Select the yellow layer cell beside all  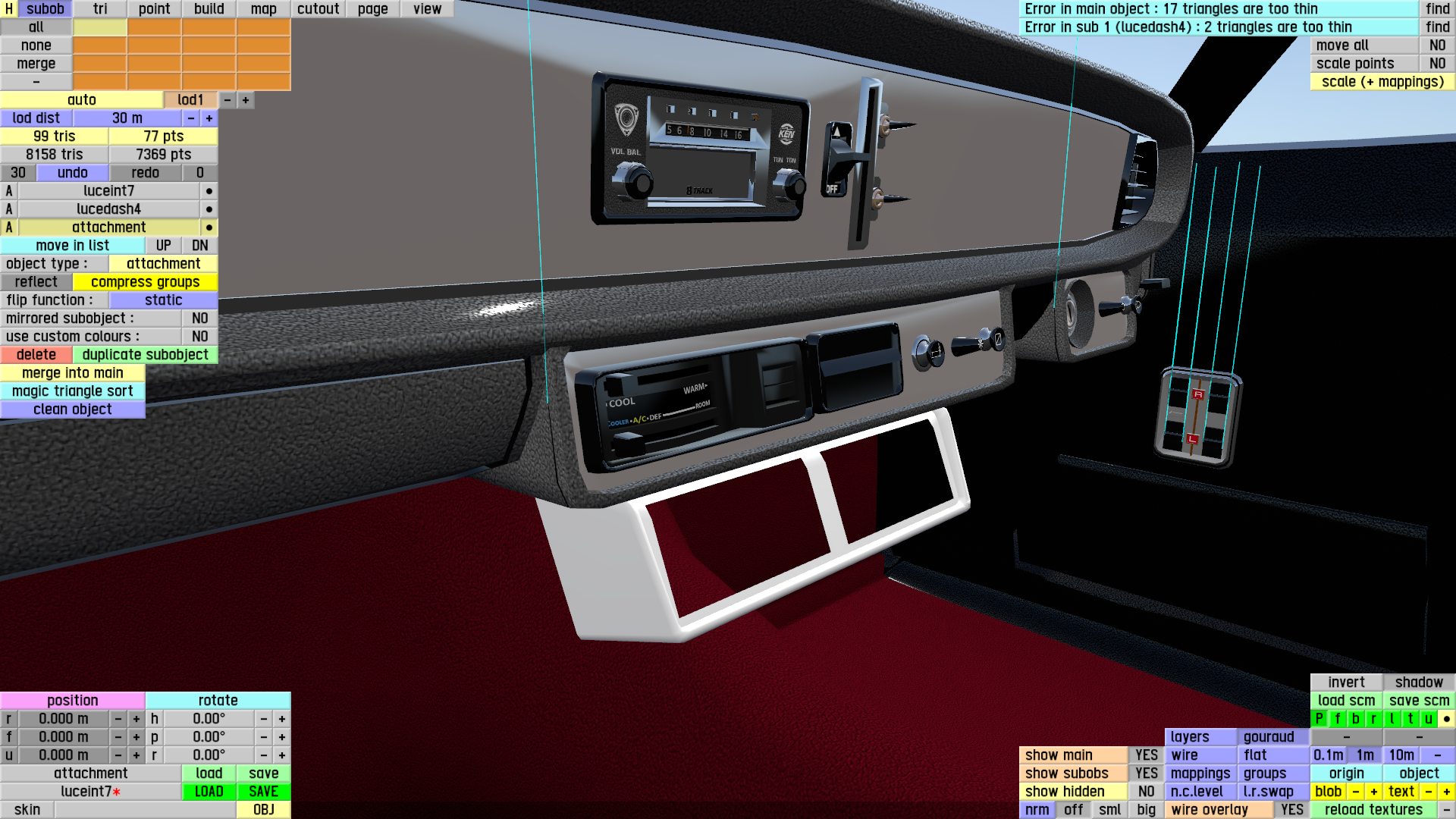99,27
